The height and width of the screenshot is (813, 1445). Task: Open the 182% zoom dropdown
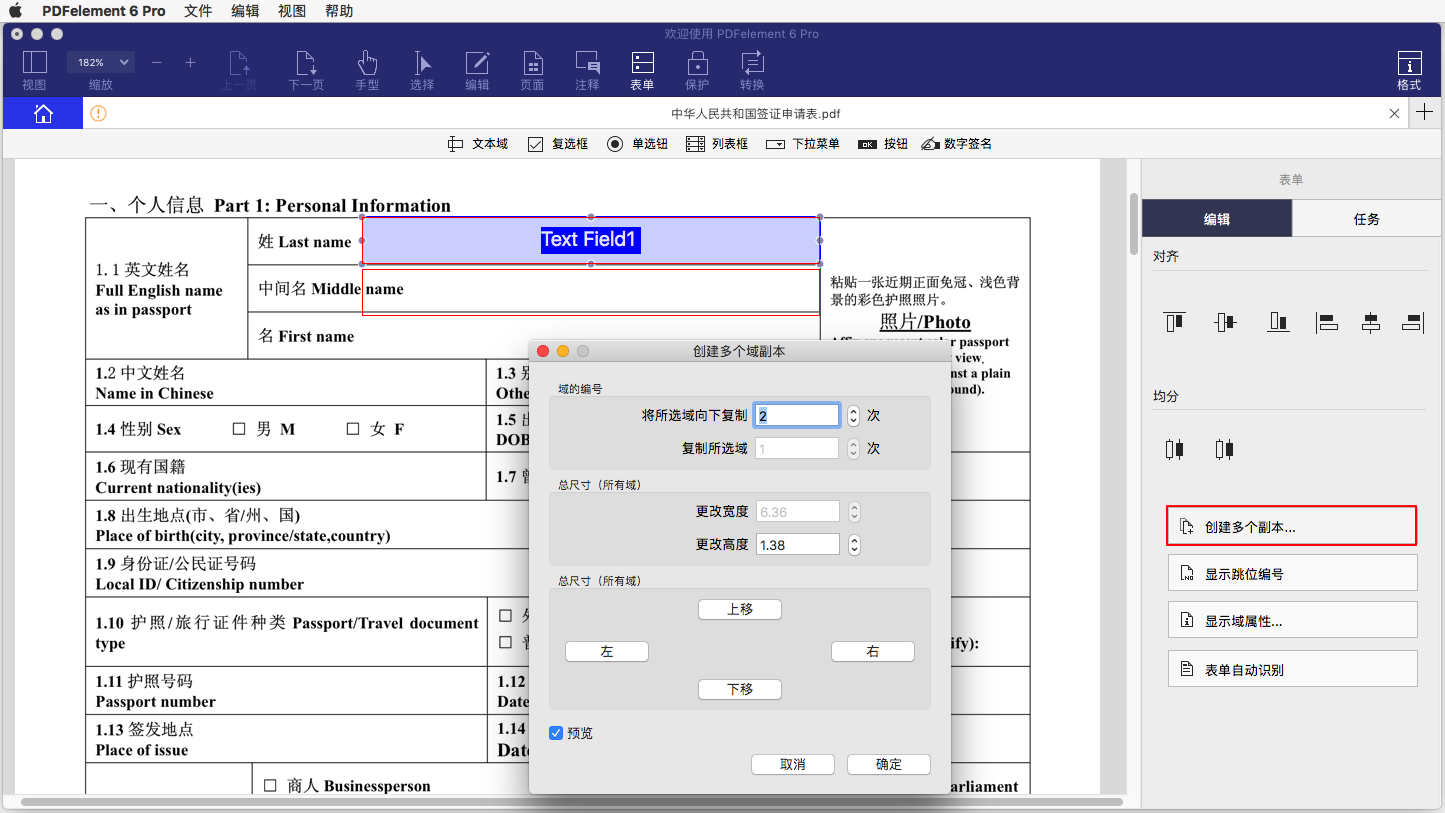point(100,61)
